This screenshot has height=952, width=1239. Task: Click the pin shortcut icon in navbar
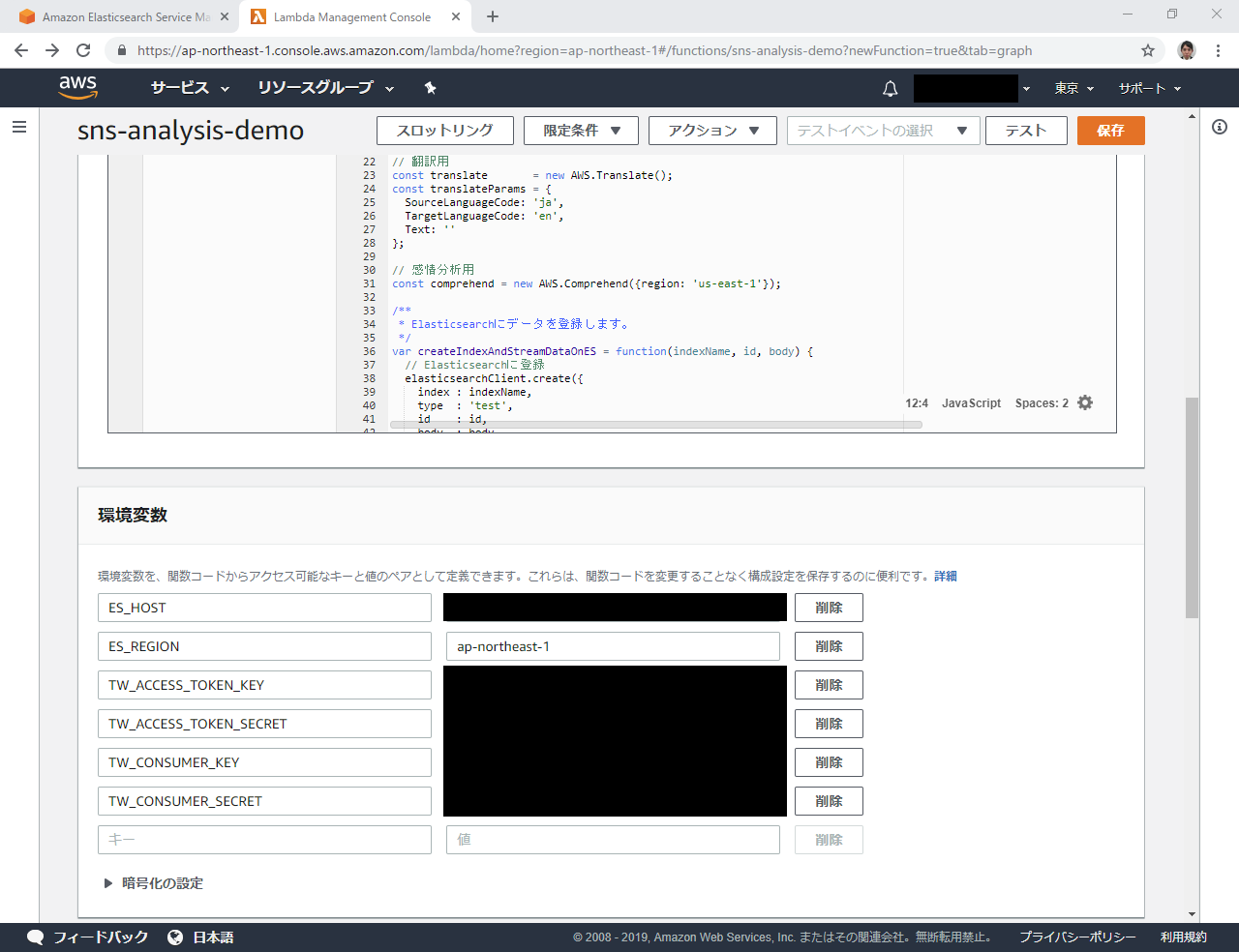431,88
